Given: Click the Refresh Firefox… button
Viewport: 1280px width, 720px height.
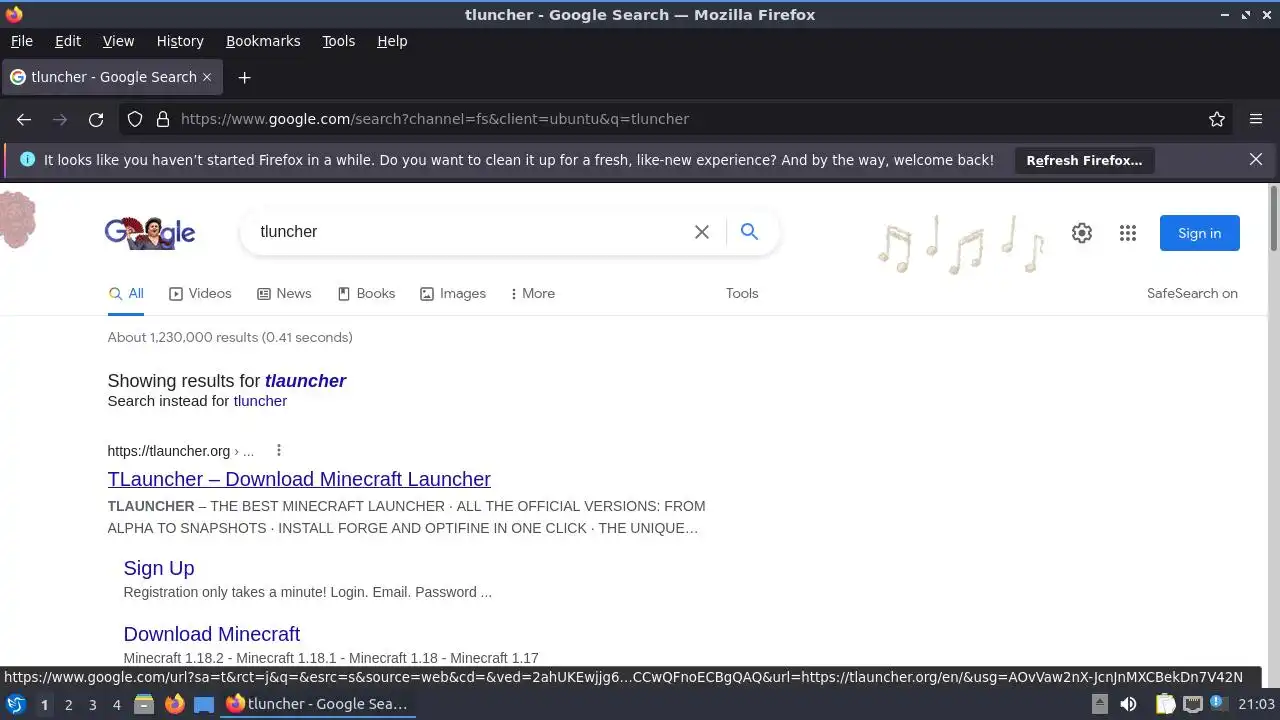Looking at the screenshot, I should 1084,160.
